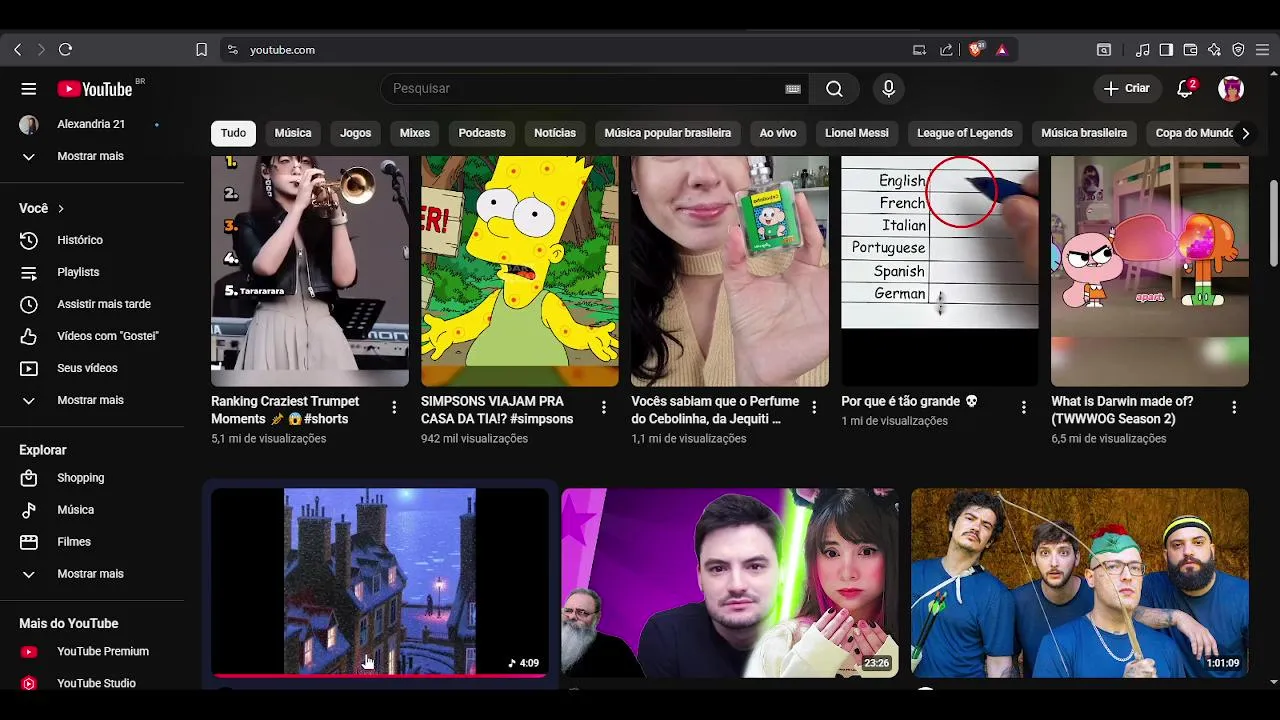Open options for Por que é tão grande

(1024, 407)
